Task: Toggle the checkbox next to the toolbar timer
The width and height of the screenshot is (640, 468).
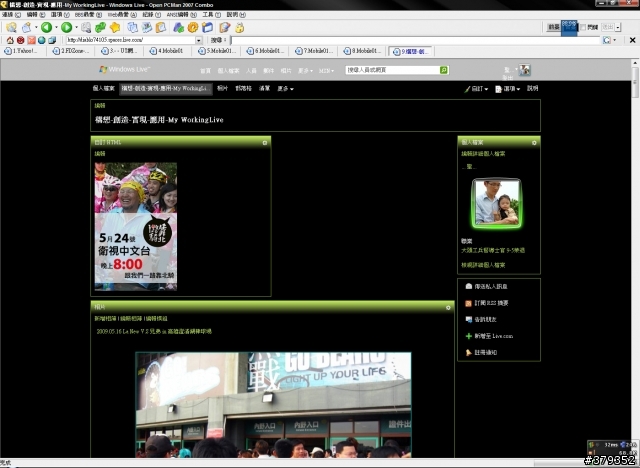Action: pyautogui.click(x=583, y=27)
